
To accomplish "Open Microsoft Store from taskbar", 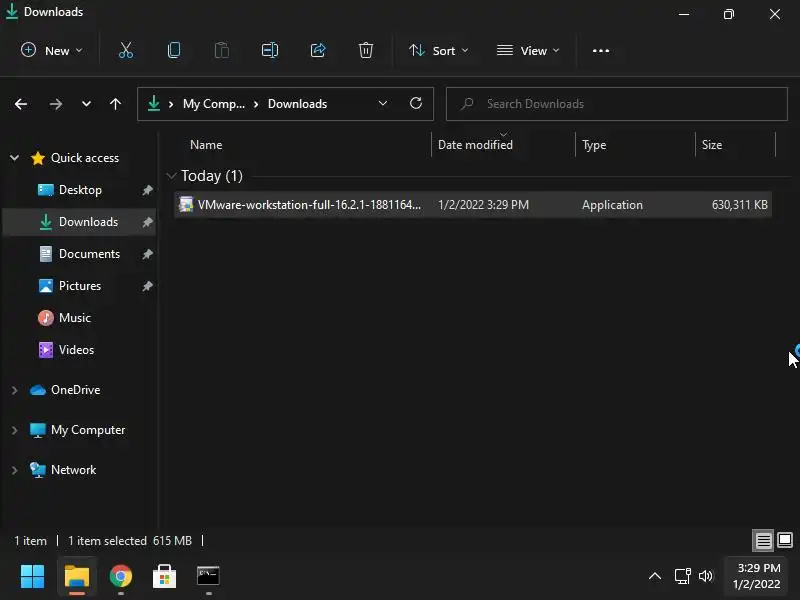I will tap(164, 577).
